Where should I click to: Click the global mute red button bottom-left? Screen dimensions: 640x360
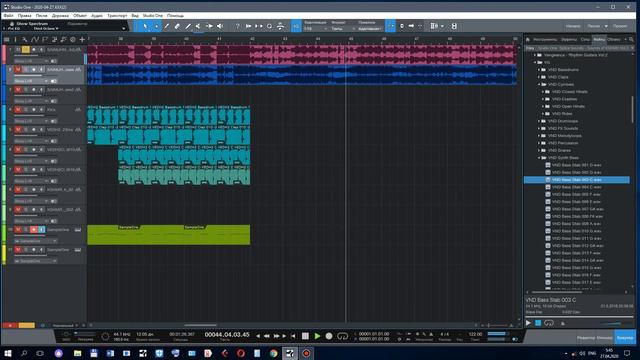coord(10,325)
